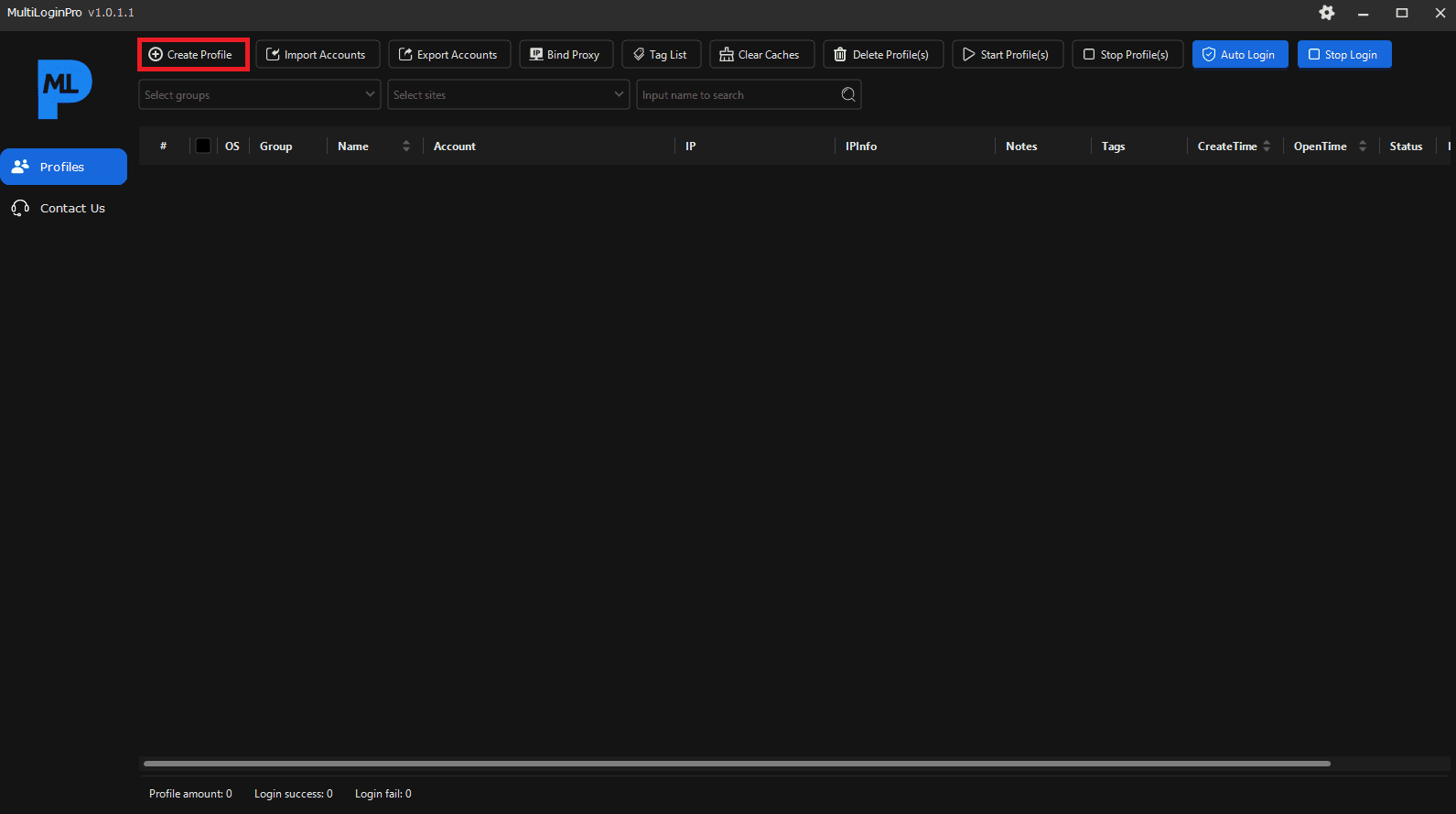Click the MultiLoginPro ML logo
Screen dimensions: 1456x814
[64, 89]
